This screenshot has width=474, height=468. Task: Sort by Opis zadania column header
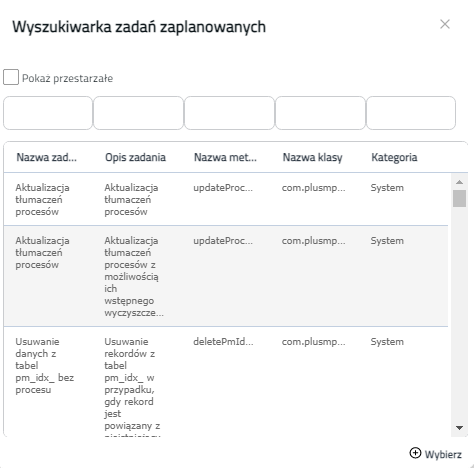[135, 157]
